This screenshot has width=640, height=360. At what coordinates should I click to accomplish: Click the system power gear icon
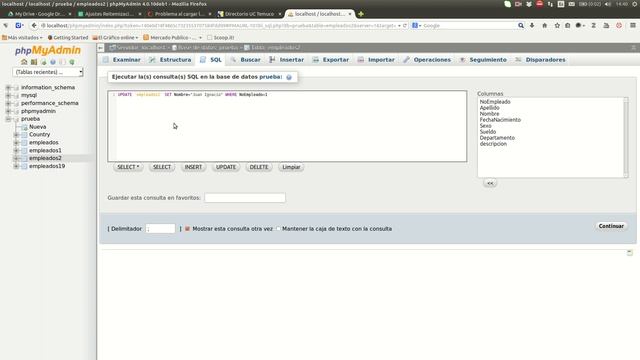(x=635, y=4)
